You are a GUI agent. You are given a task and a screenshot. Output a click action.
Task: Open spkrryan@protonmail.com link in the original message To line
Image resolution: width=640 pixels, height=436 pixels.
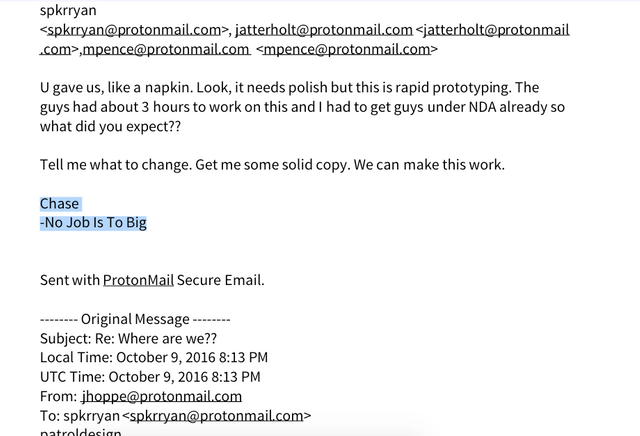[x=216, y=416]
